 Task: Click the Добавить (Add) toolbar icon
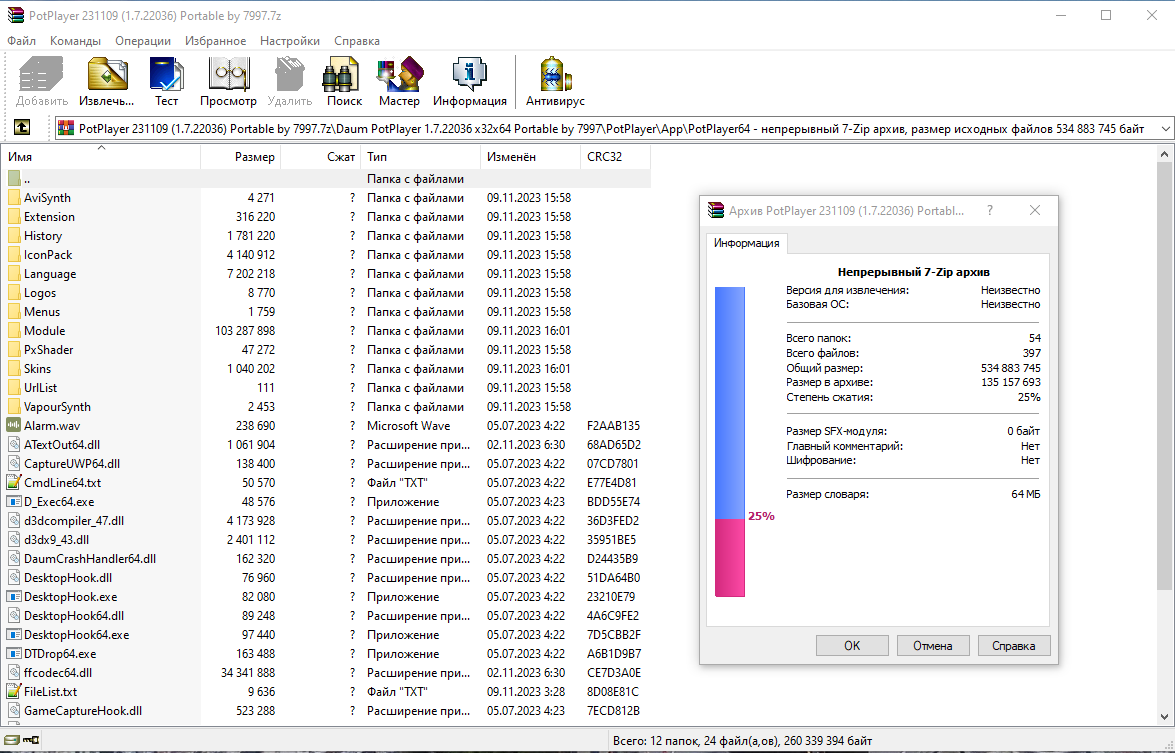point(41,74)
